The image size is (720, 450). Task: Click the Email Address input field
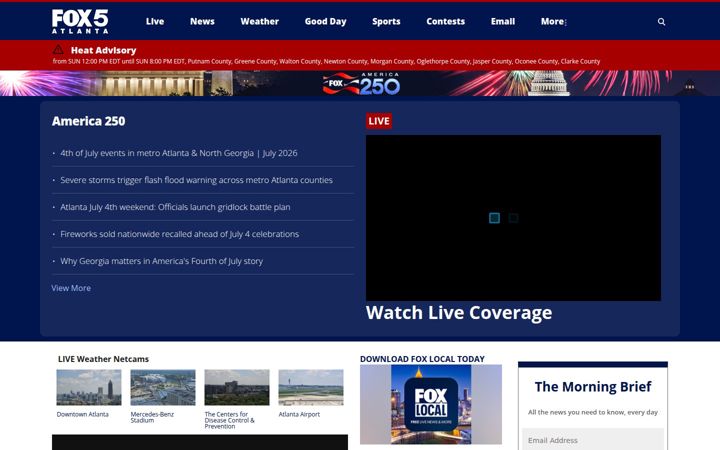(x=593, y=440)
